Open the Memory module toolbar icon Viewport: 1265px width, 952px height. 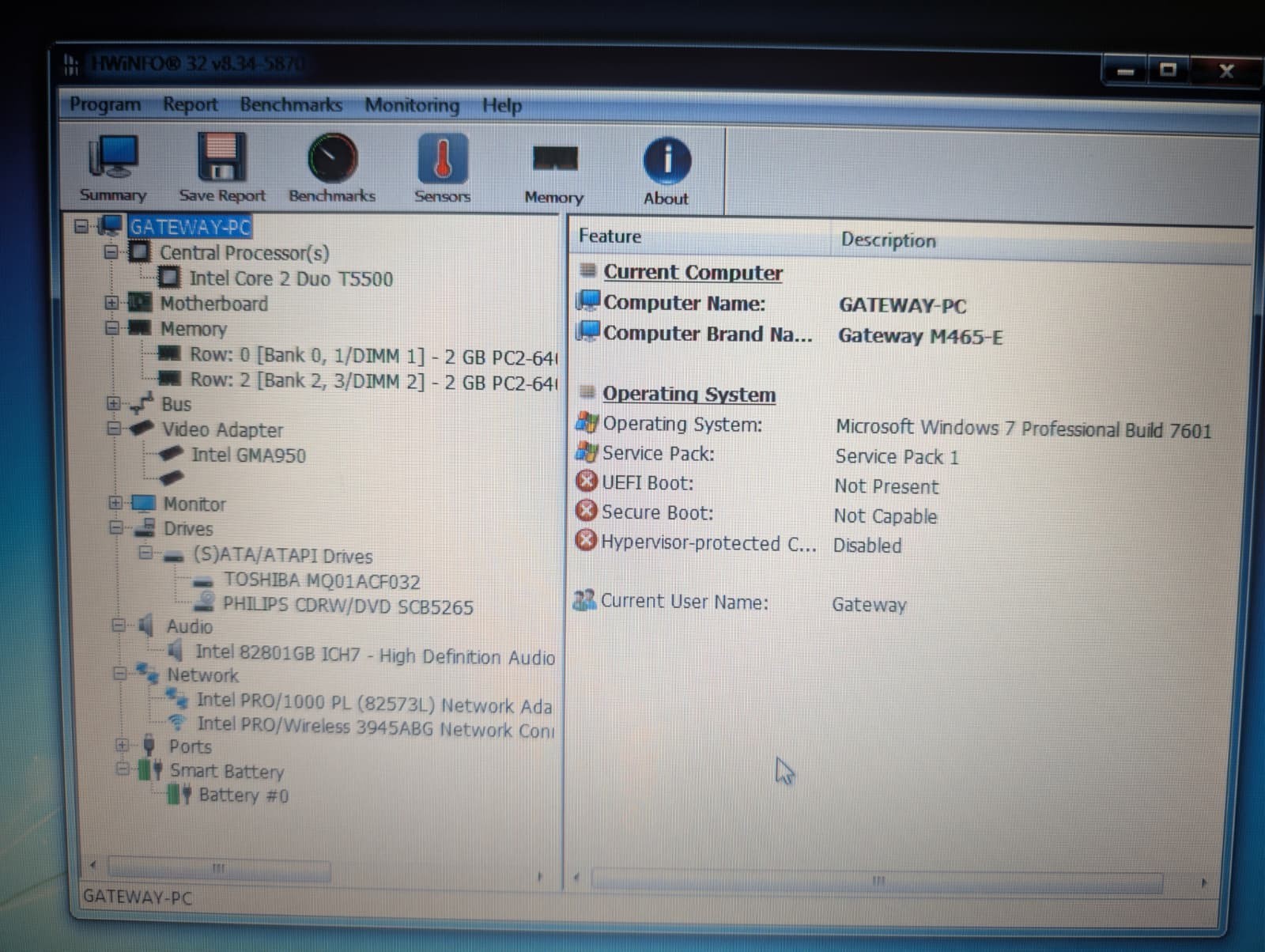[x=555, y=159]
